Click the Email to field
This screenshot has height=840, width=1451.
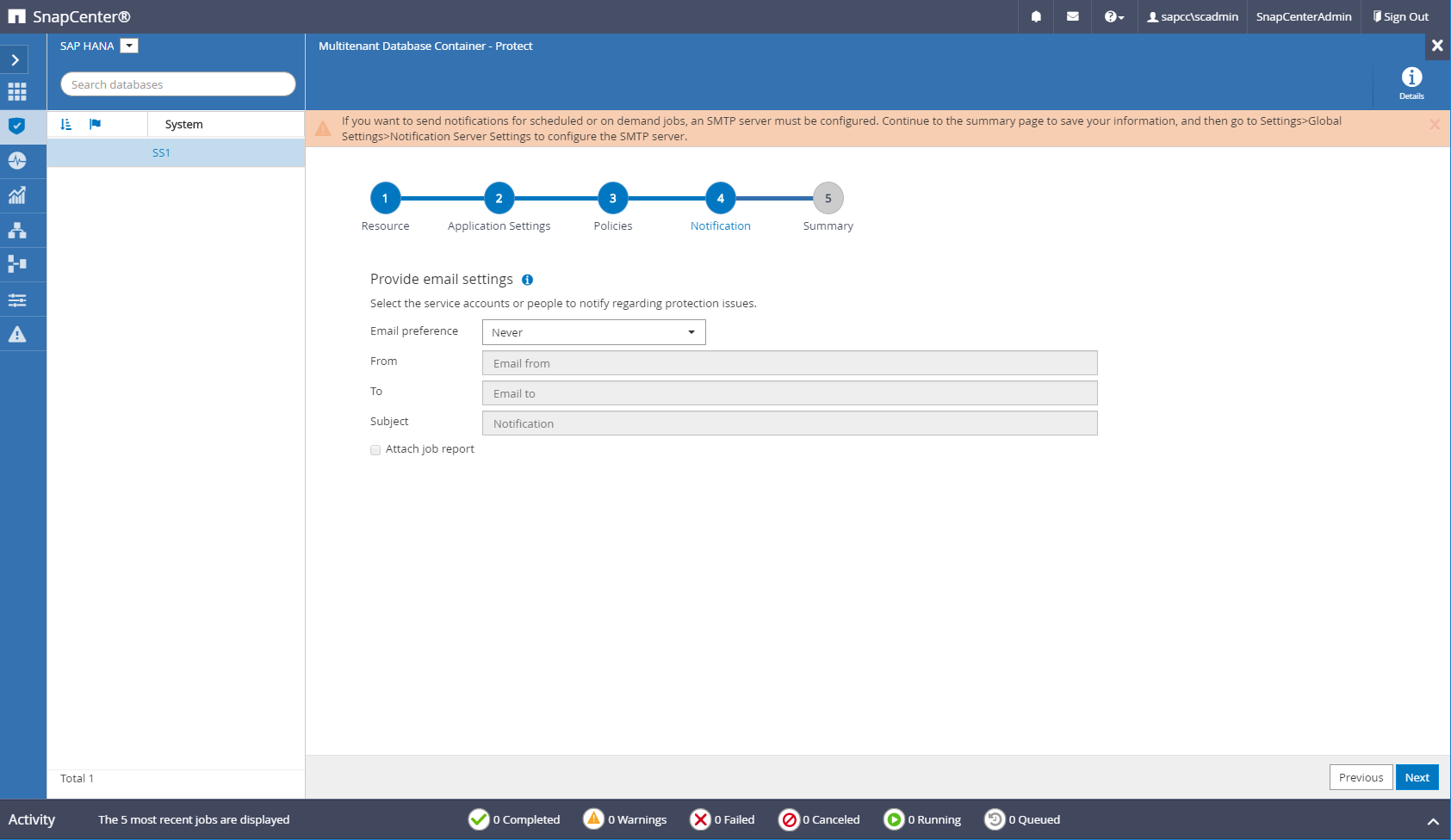(790, 393)
